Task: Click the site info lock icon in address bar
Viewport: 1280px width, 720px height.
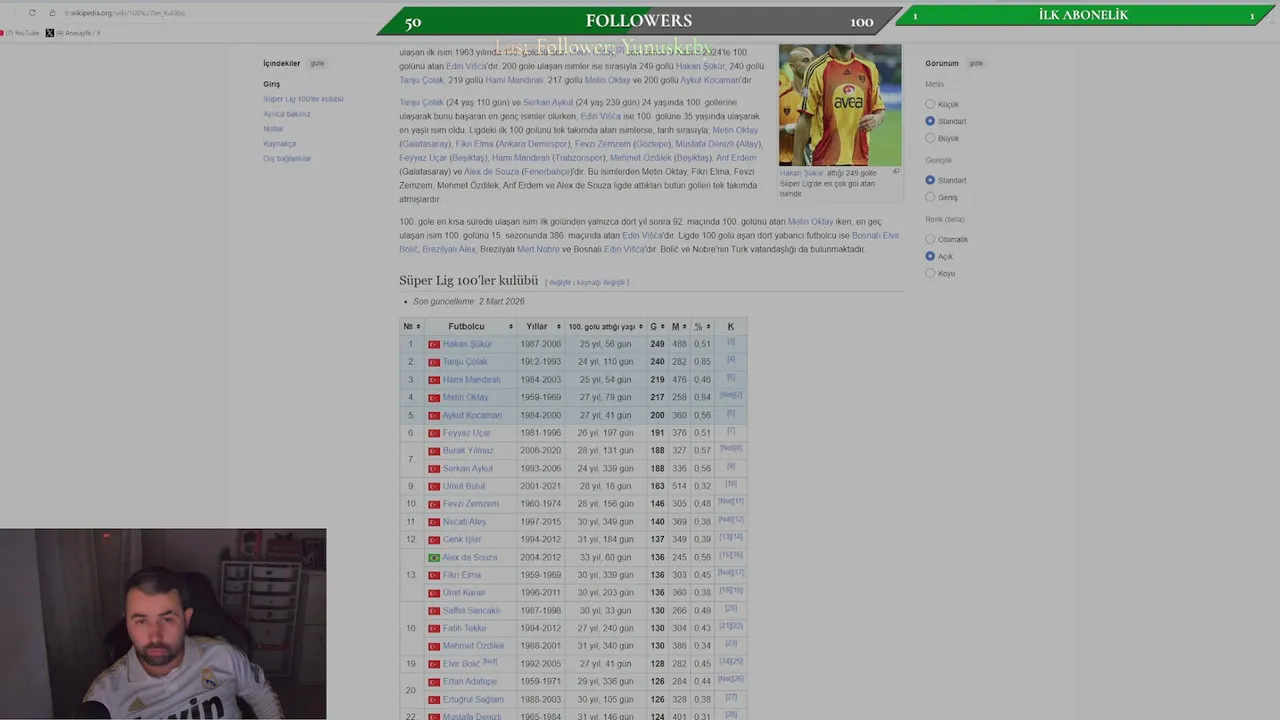Action: pos(52,13)
